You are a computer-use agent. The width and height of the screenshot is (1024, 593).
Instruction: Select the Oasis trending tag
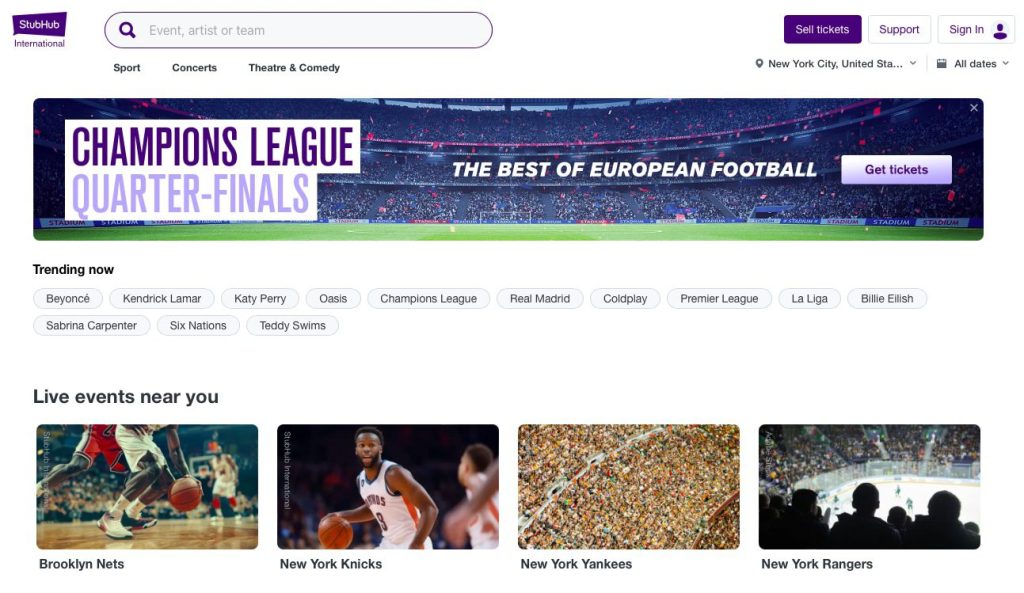click(333, 298)
